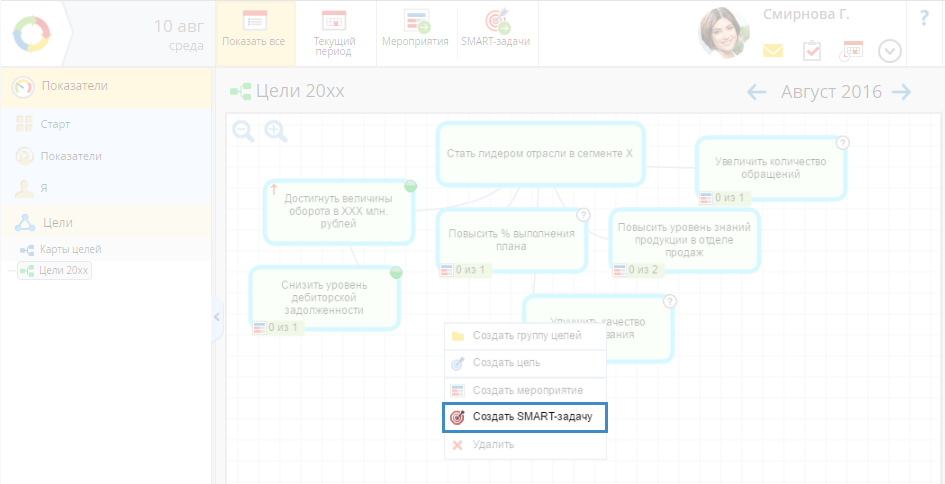Choose Создать SMART-задачу from context menu

525,417
